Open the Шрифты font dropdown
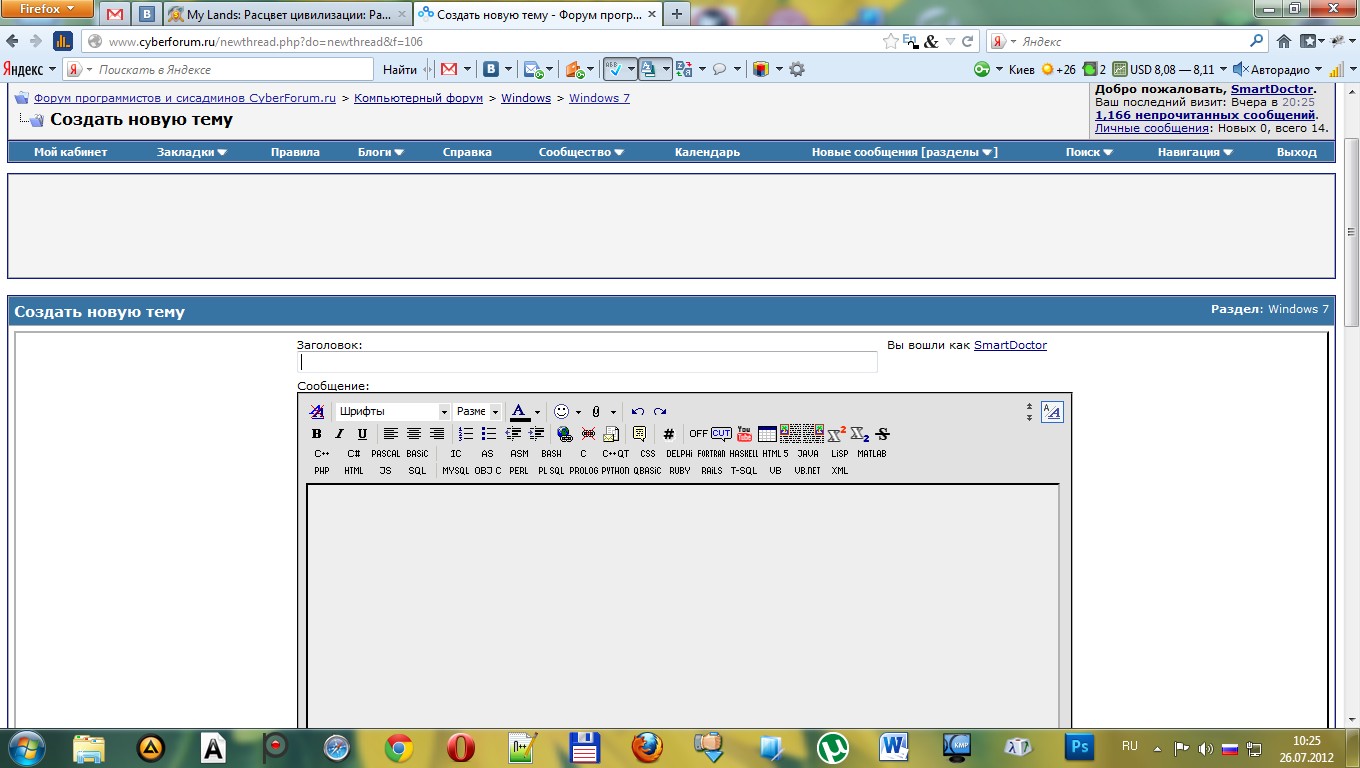 [392, 412]
